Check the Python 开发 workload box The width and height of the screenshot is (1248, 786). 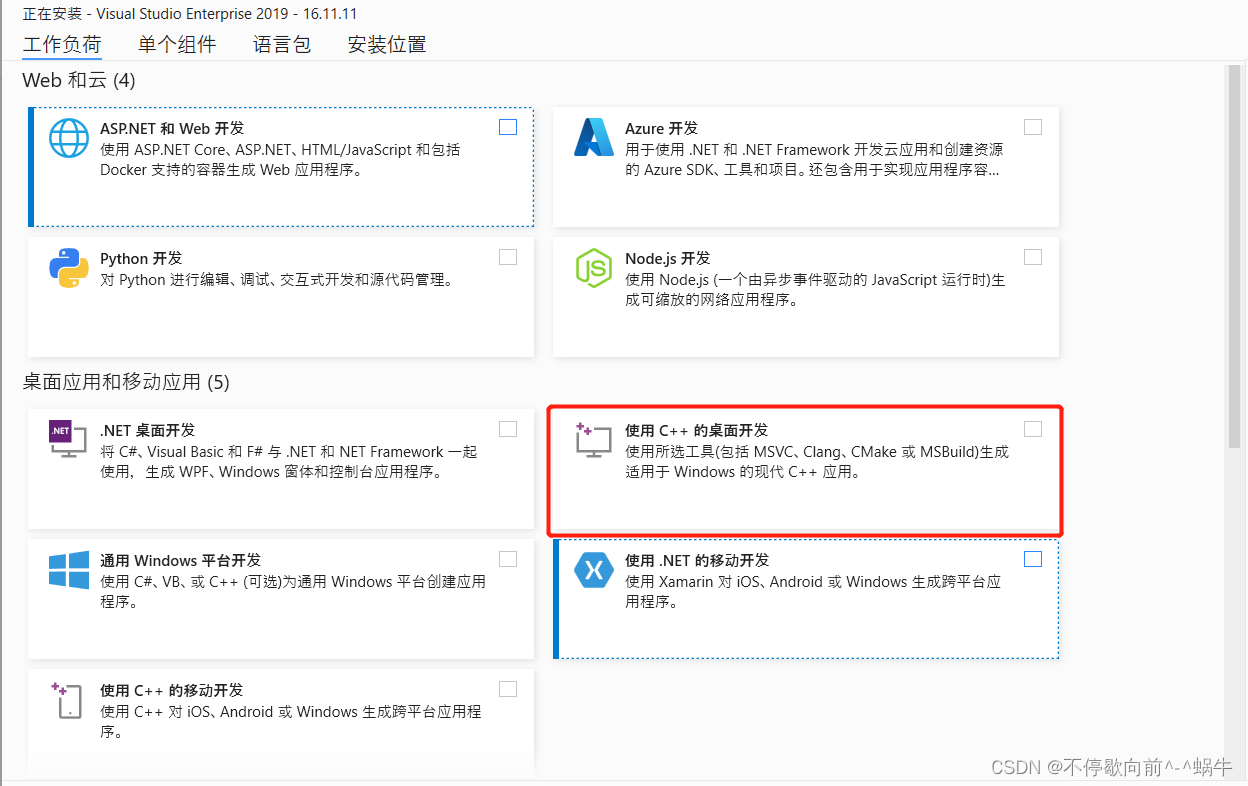507,257
